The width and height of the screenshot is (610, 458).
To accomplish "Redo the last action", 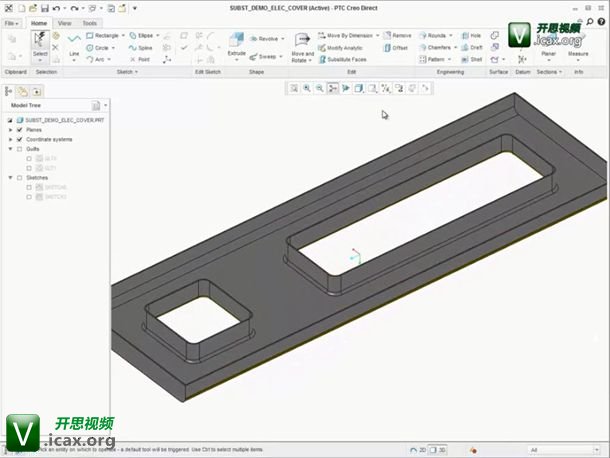I will click(x=74, y=8).
